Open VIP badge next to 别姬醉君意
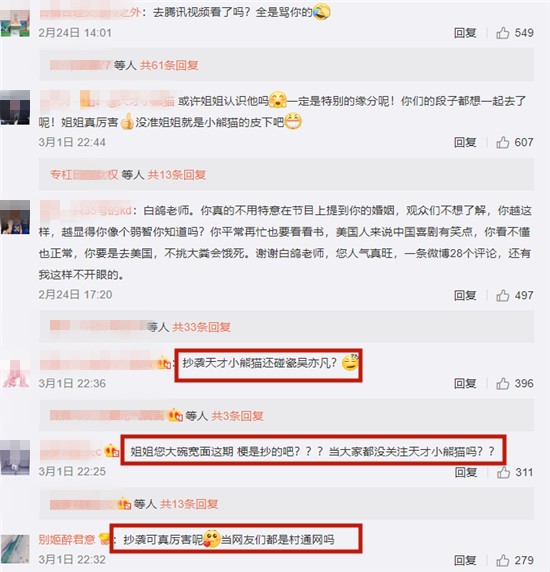This screenshot has width=550, height=572. click(x=105, y=539)
